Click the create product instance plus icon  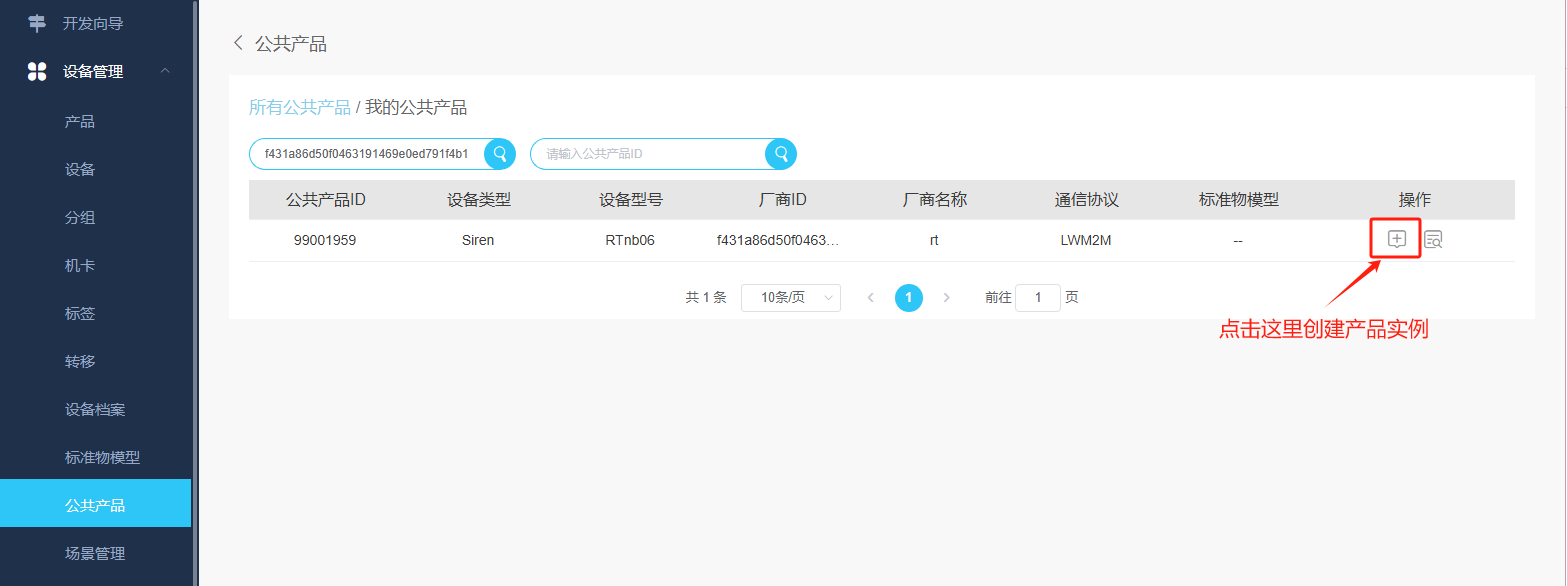(1396, 239)
